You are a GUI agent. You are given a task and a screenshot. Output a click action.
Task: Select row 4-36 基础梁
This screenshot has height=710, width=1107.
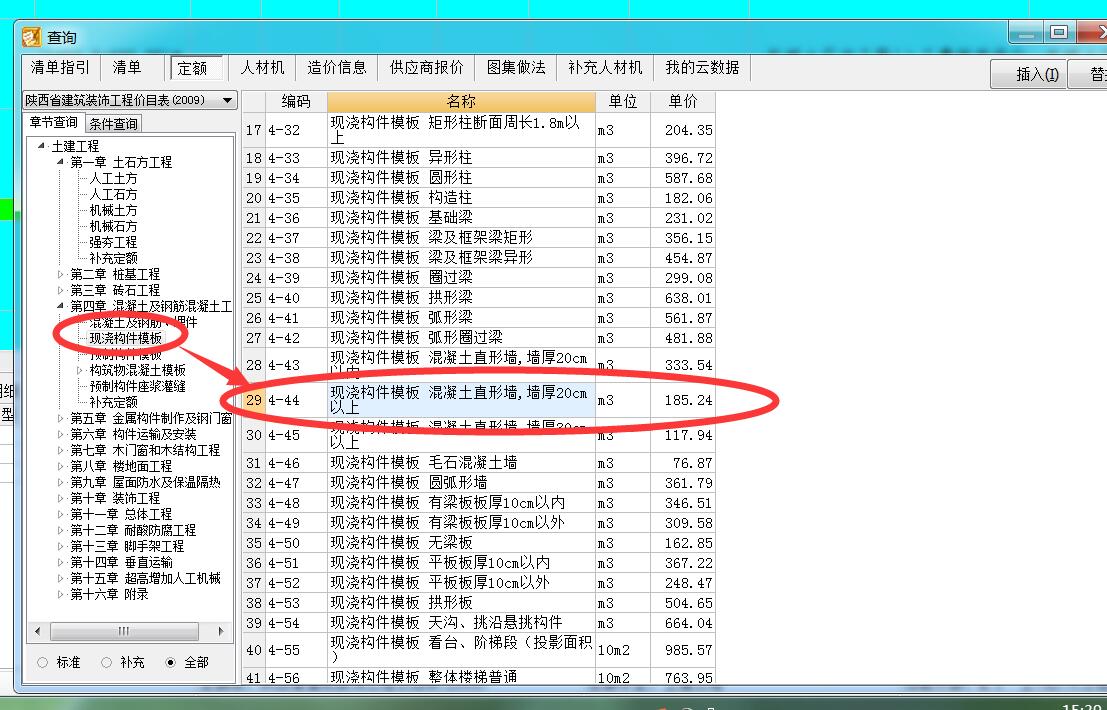[479, 217]
